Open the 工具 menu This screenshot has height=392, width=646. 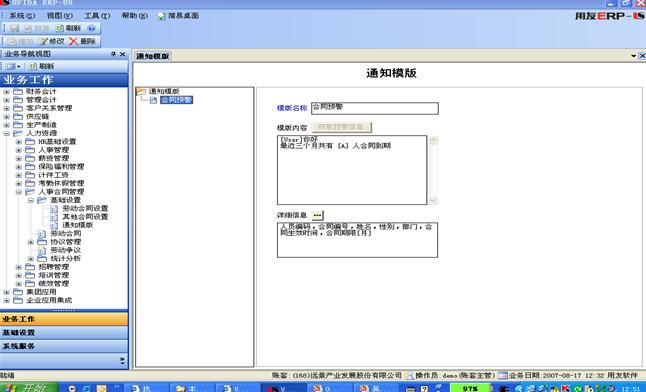coord(97,16)
